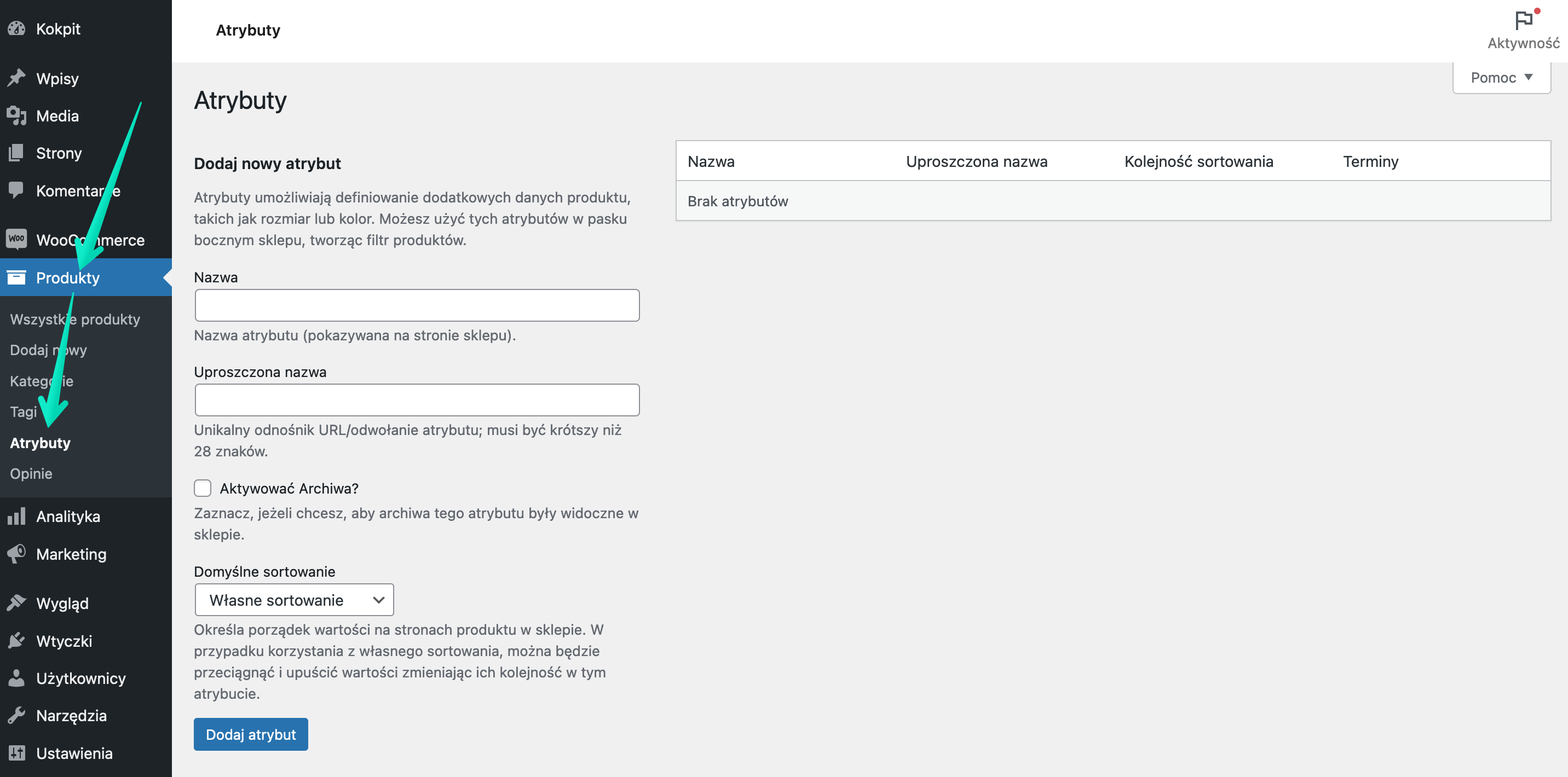Click the Brak atrybutów table row

(x=1112, y=201)
